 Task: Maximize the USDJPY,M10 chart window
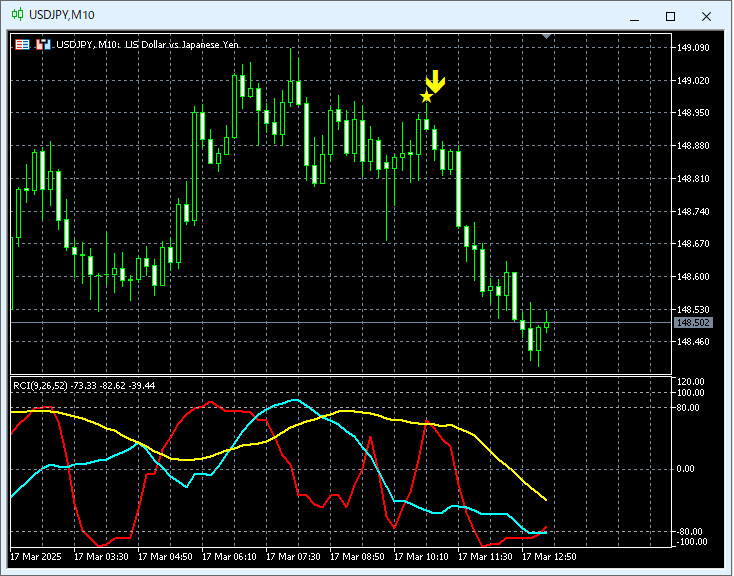(670, 16)
